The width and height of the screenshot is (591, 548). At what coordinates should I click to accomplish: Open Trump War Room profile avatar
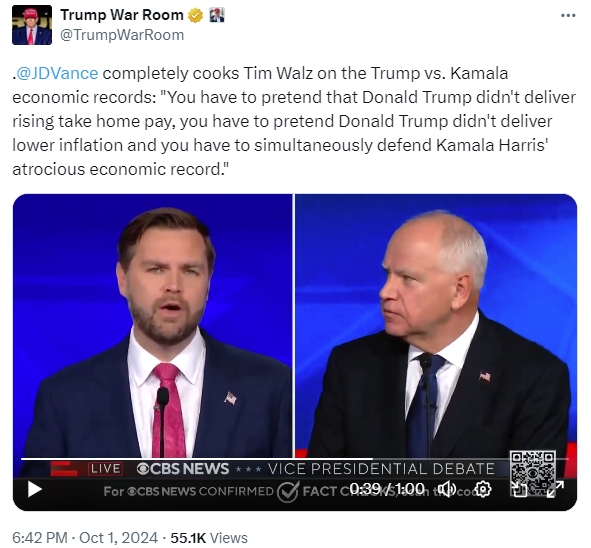coord(32,25)
